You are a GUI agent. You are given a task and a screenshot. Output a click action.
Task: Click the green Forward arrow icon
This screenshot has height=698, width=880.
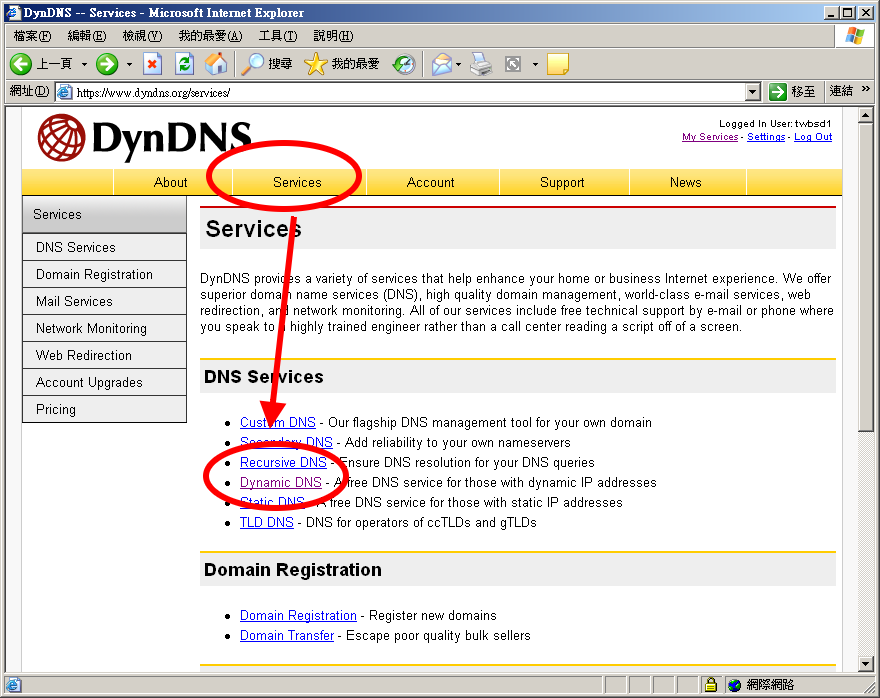tap(107, 64)
